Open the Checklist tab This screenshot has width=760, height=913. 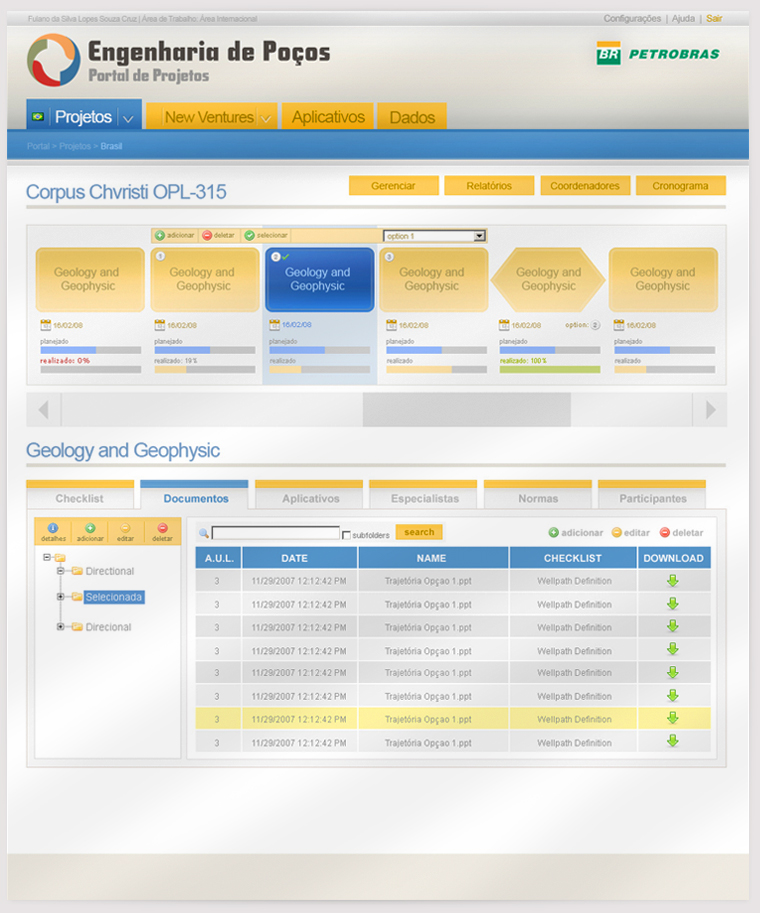click(x=80, y=495)
